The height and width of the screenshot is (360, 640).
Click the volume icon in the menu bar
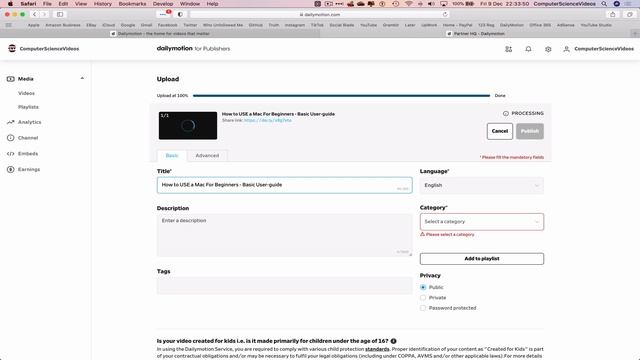coord(431,4)
